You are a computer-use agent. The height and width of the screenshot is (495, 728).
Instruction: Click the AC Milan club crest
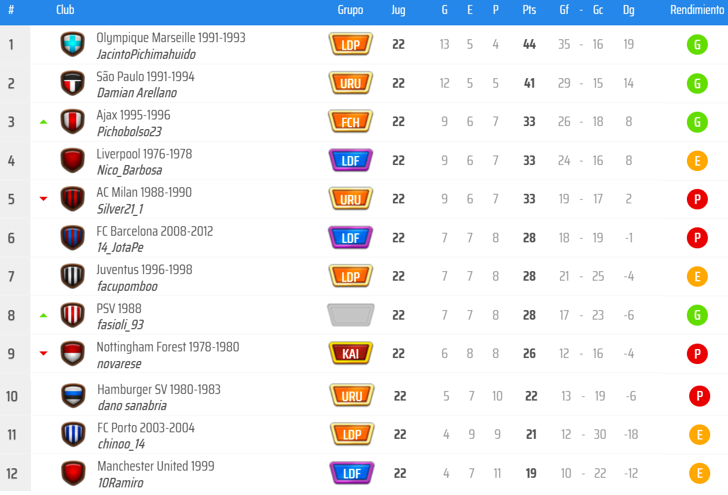coord(72,199)
